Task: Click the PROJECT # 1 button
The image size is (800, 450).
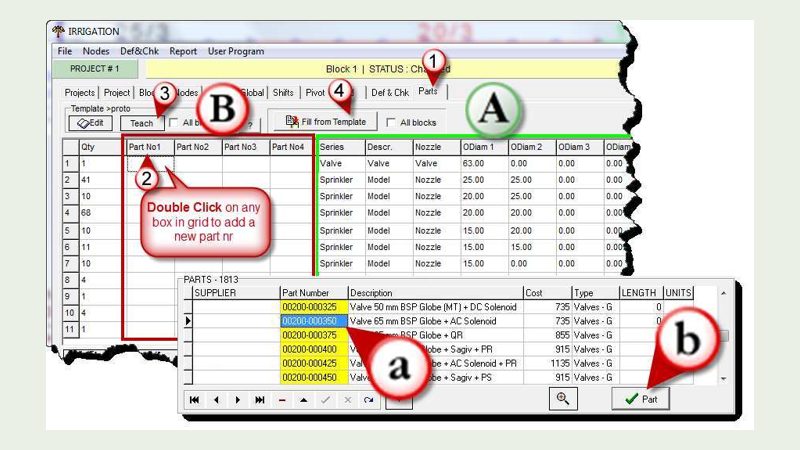Action: (x=94, y=68)
